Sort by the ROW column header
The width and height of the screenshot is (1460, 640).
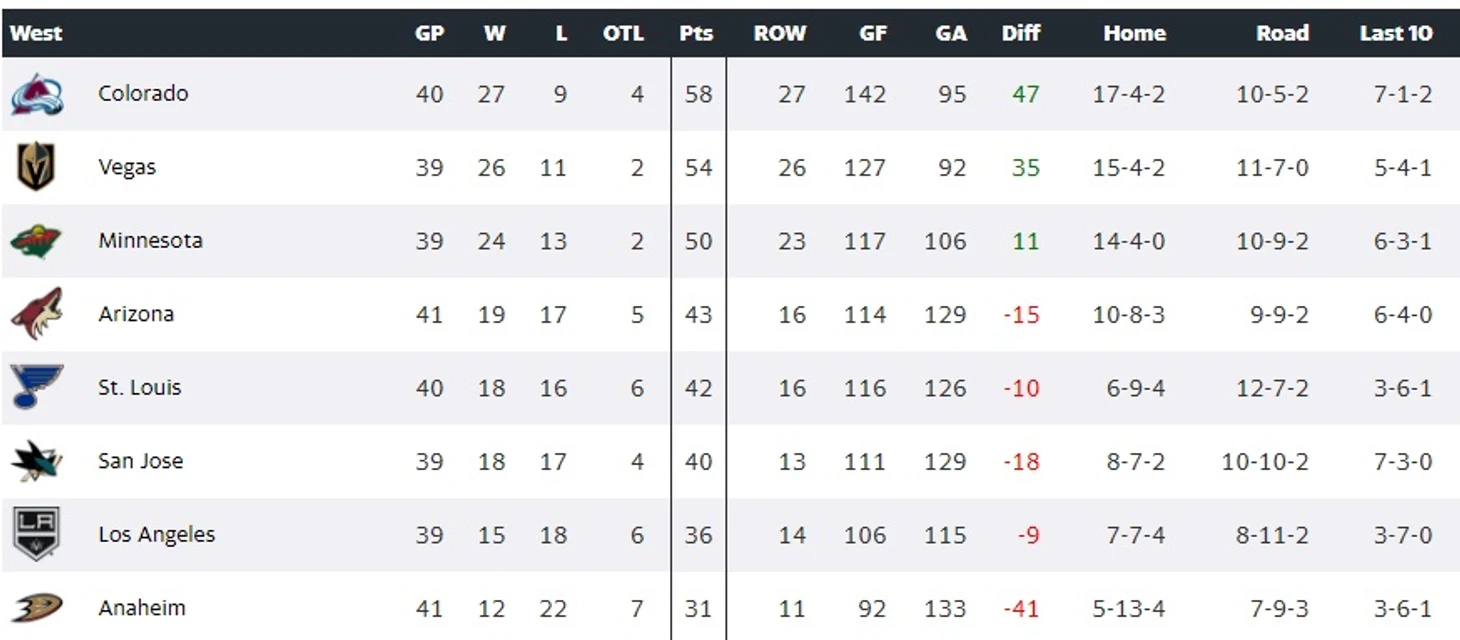tap(780, 33)
